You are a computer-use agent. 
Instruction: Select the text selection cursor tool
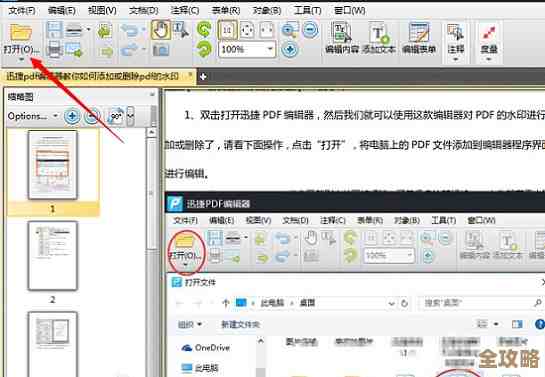pyautogui.click(x=181, y=30)
